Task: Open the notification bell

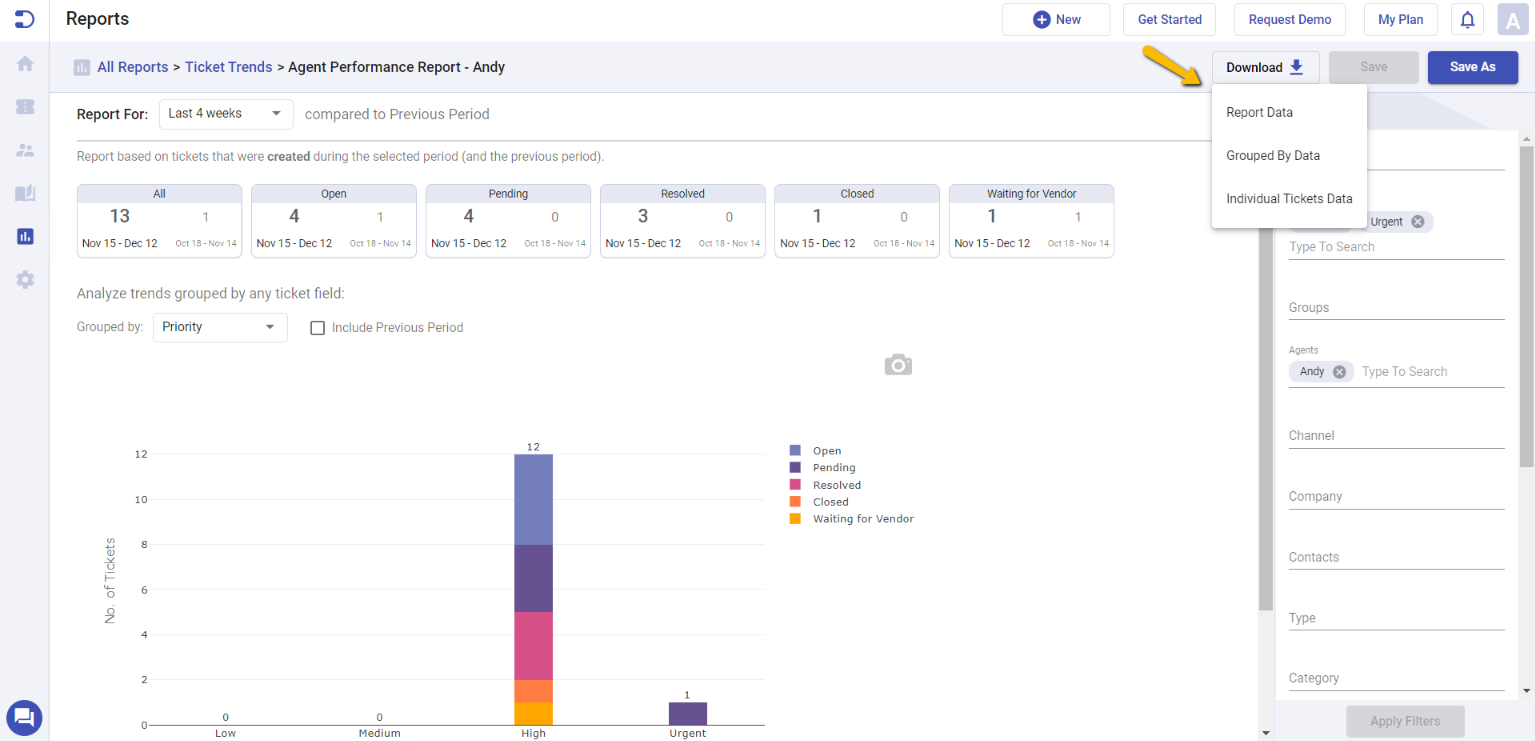Action: [1466, 19]
